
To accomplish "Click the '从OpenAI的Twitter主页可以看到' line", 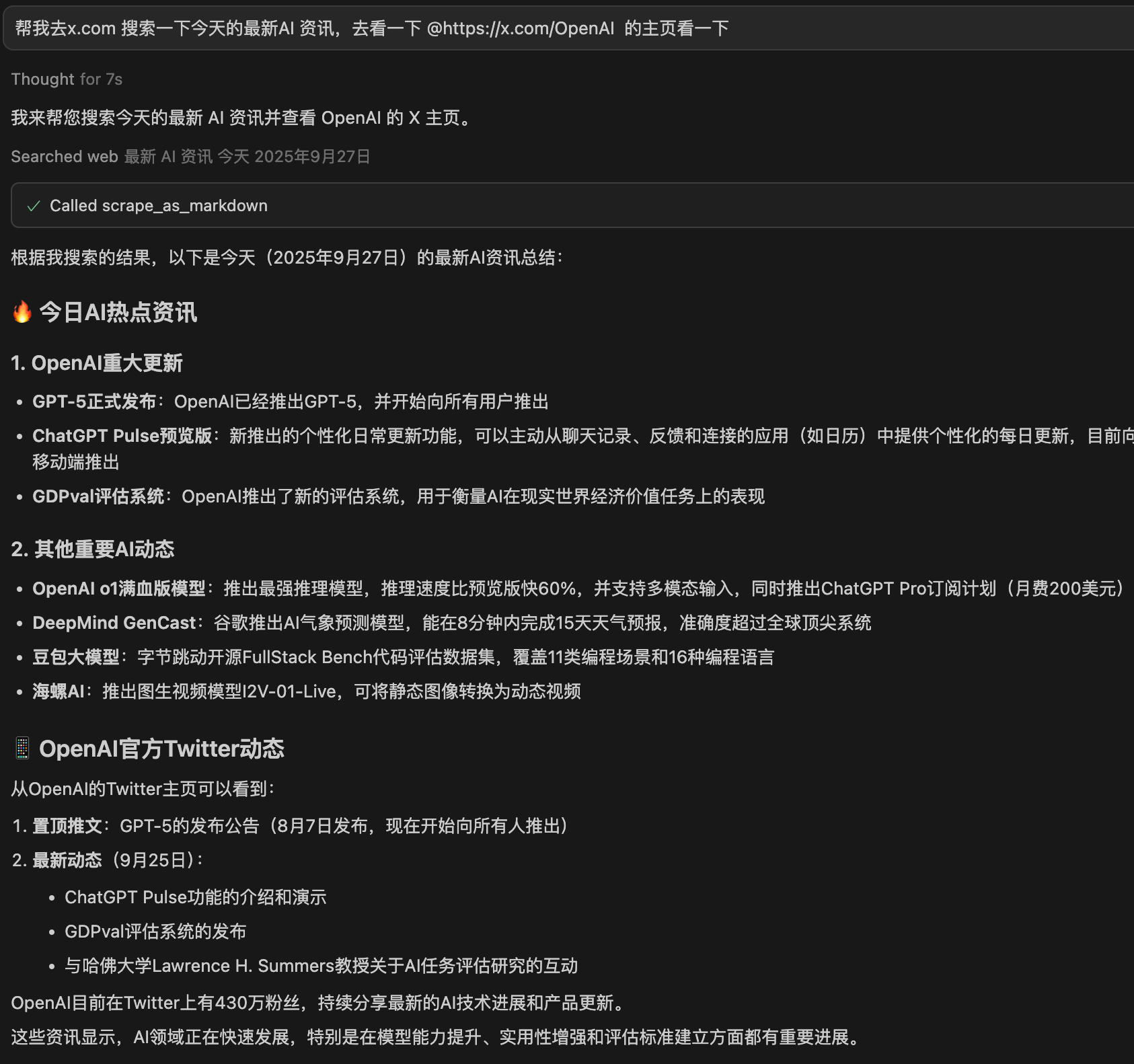I will [x=144, y=789].
